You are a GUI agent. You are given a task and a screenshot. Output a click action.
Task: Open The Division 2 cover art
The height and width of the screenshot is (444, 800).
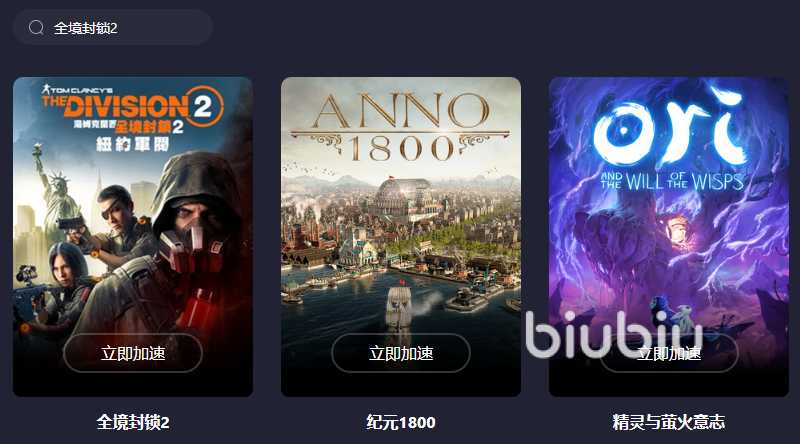[x=133, y=237]
